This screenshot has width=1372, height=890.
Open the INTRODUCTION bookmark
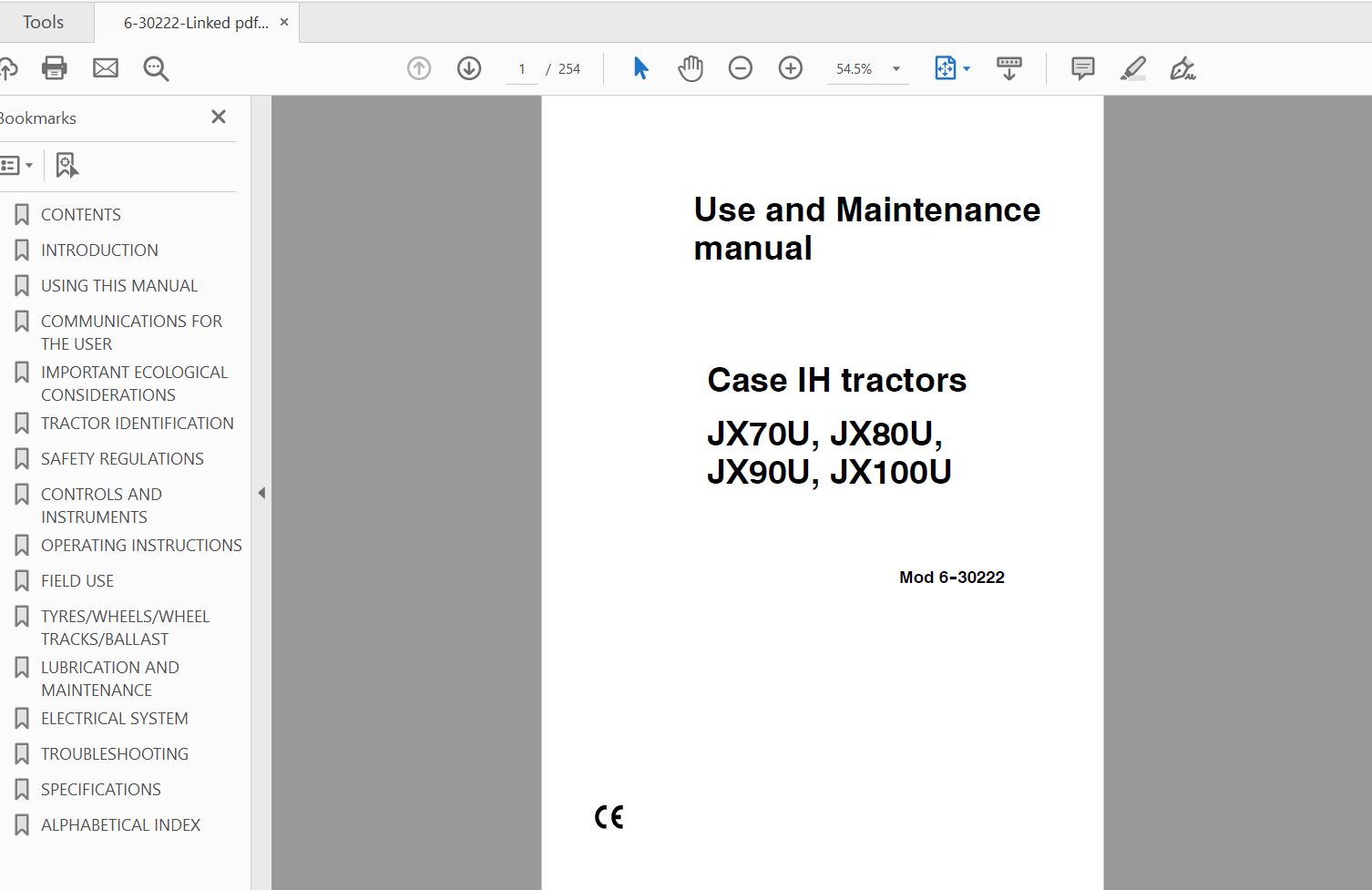tap(99, 250)
